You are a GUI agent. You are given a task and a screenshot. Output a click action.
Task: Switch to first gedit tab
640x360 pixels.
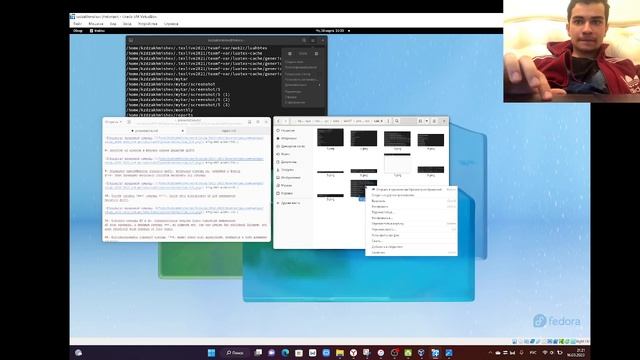(x=145, y=131)
